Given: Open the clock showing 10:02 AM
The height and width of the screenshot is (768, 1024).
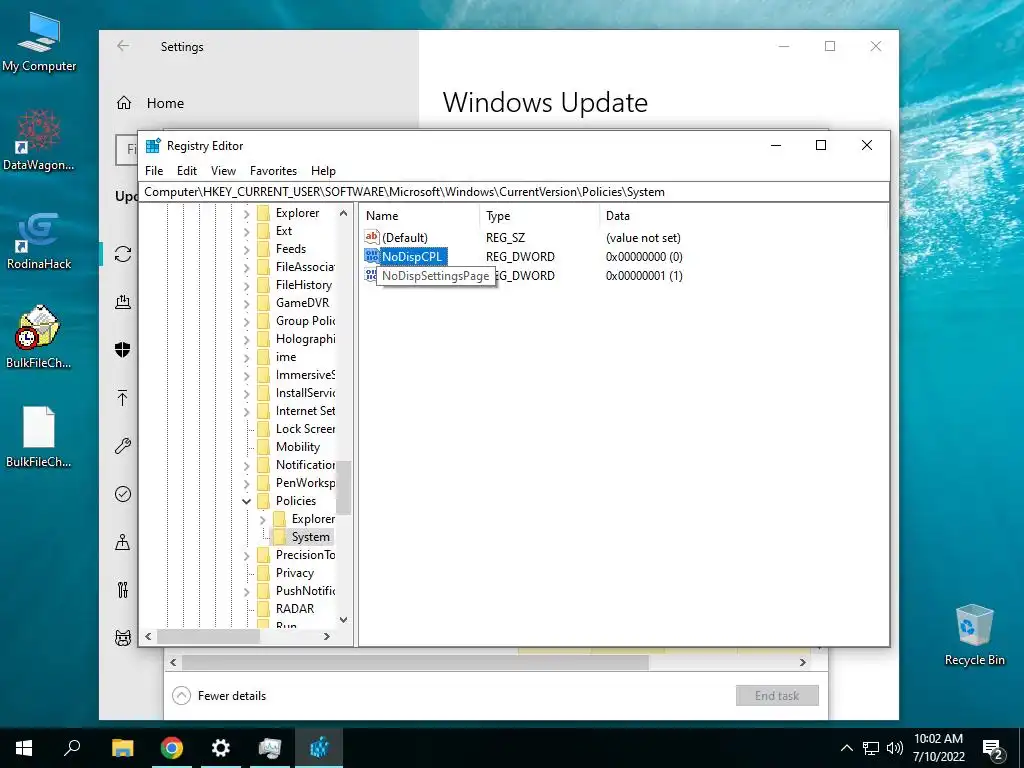Looking at the screenshot, I should point(938,748).
